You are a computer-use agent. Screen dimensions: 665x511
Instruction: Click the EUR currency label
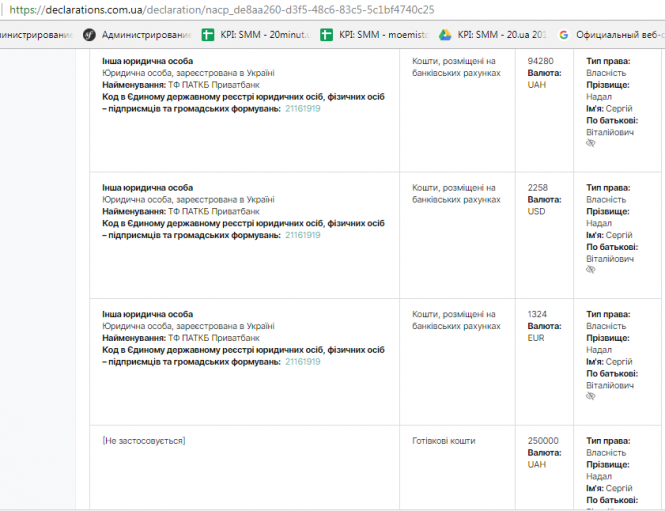pyautogui.click(x=537, y=338)
